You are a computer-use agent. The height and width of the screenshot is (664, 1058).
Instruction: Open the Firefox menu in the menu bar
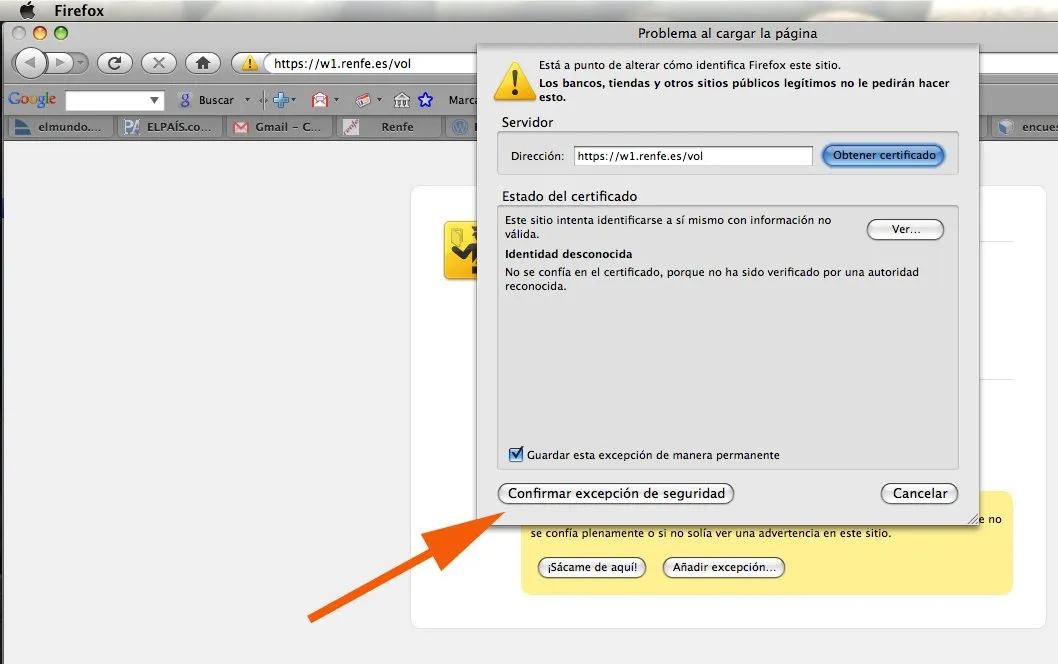click(79, 11)
